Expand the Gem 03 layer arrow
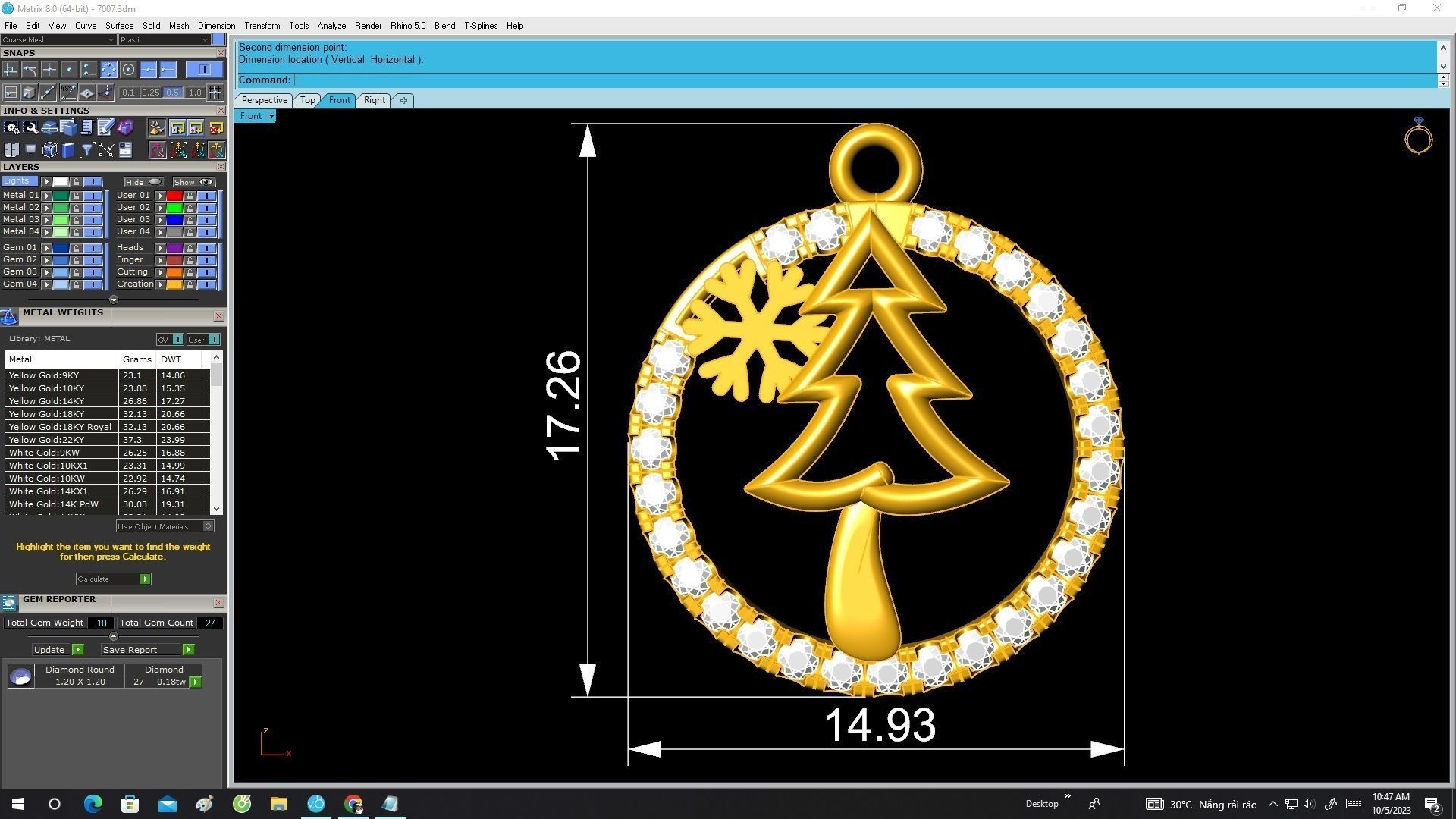 tap(47, 272)
